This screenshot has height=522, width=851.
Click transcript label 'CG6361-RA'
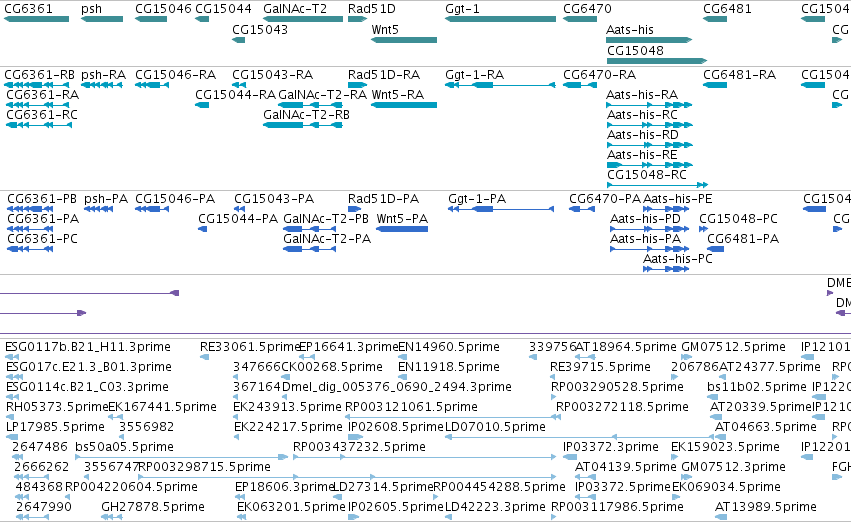(x=42, y=95)
